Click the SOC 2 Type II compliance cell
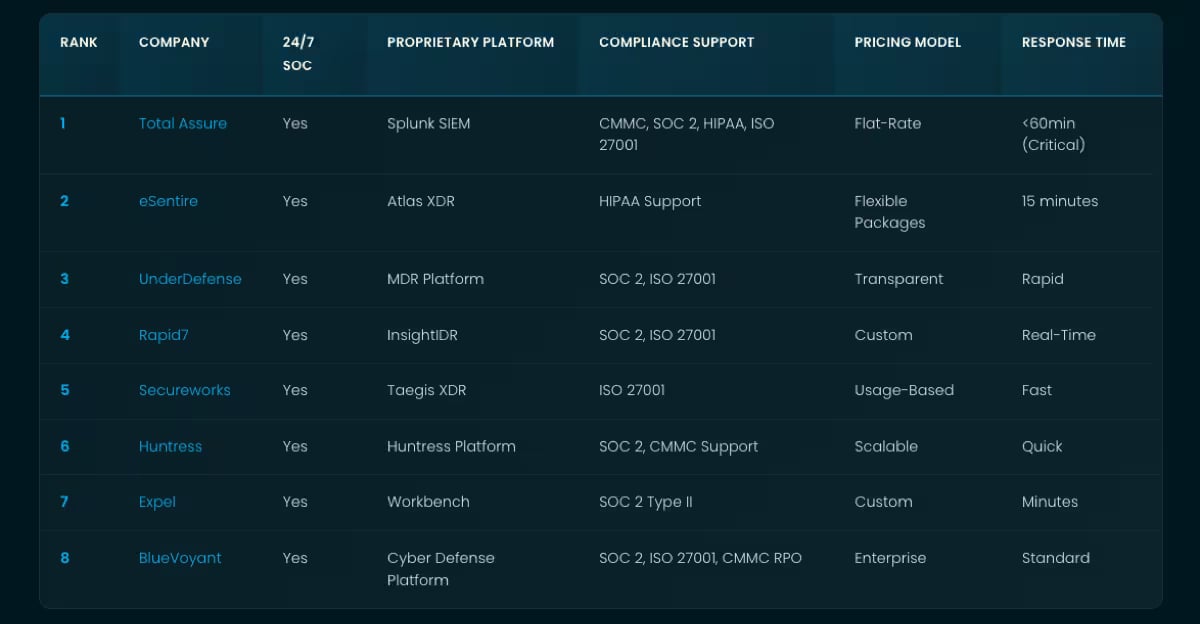 point(646,502)
